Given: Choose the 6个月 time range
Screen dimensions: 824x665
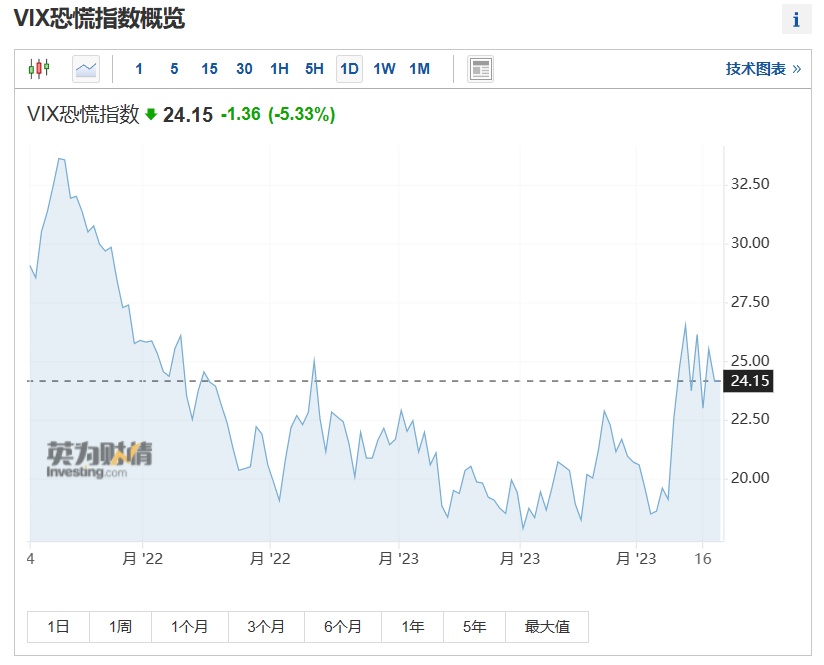Looking at the screenshot, I should pyautogui.click(x=343, y=627).
